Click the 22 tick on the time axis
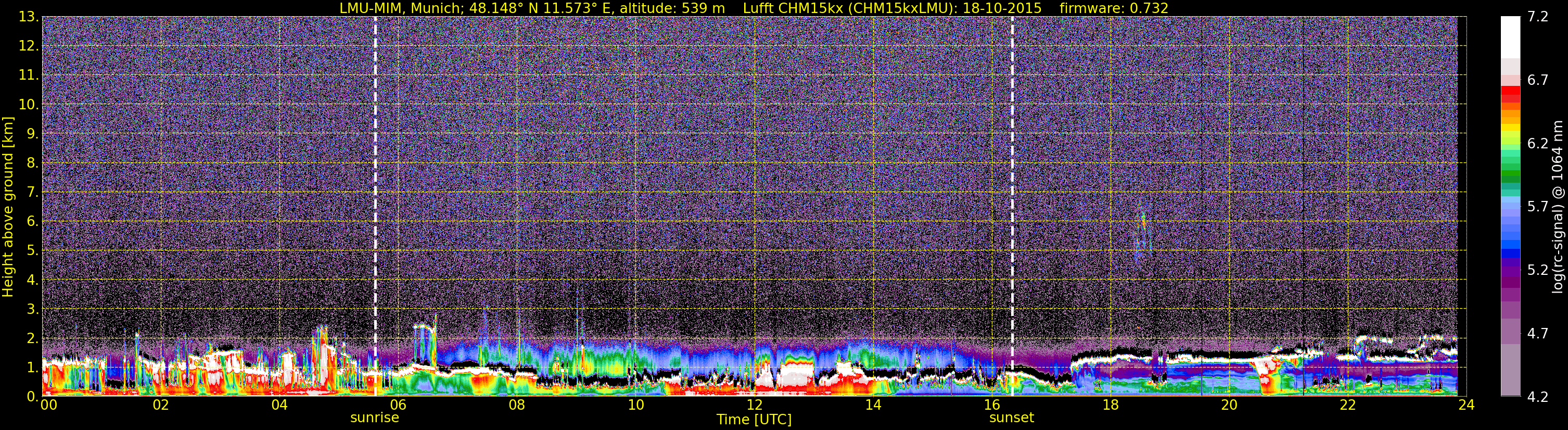This screenshot has width=1568, height=430. (x=1348, y=405)
